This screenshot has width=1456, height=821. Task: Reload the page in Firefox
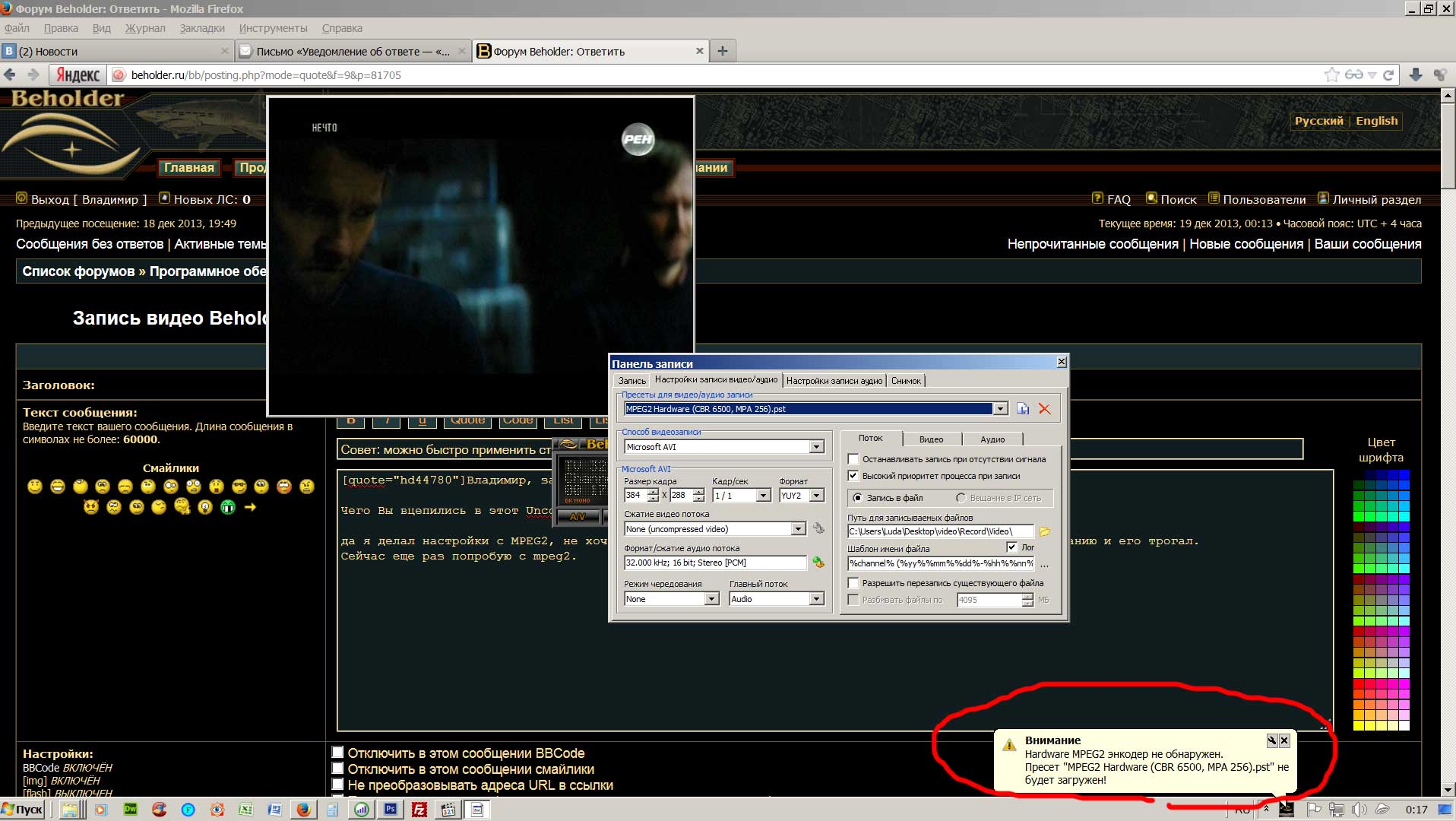1388,74
